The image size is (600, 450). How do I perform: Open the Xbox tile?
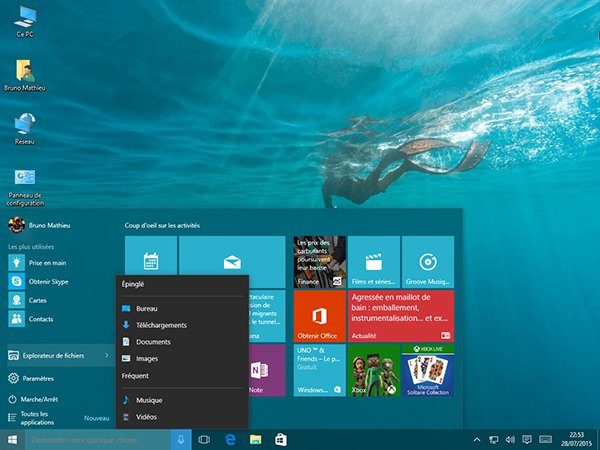point(374,370)
